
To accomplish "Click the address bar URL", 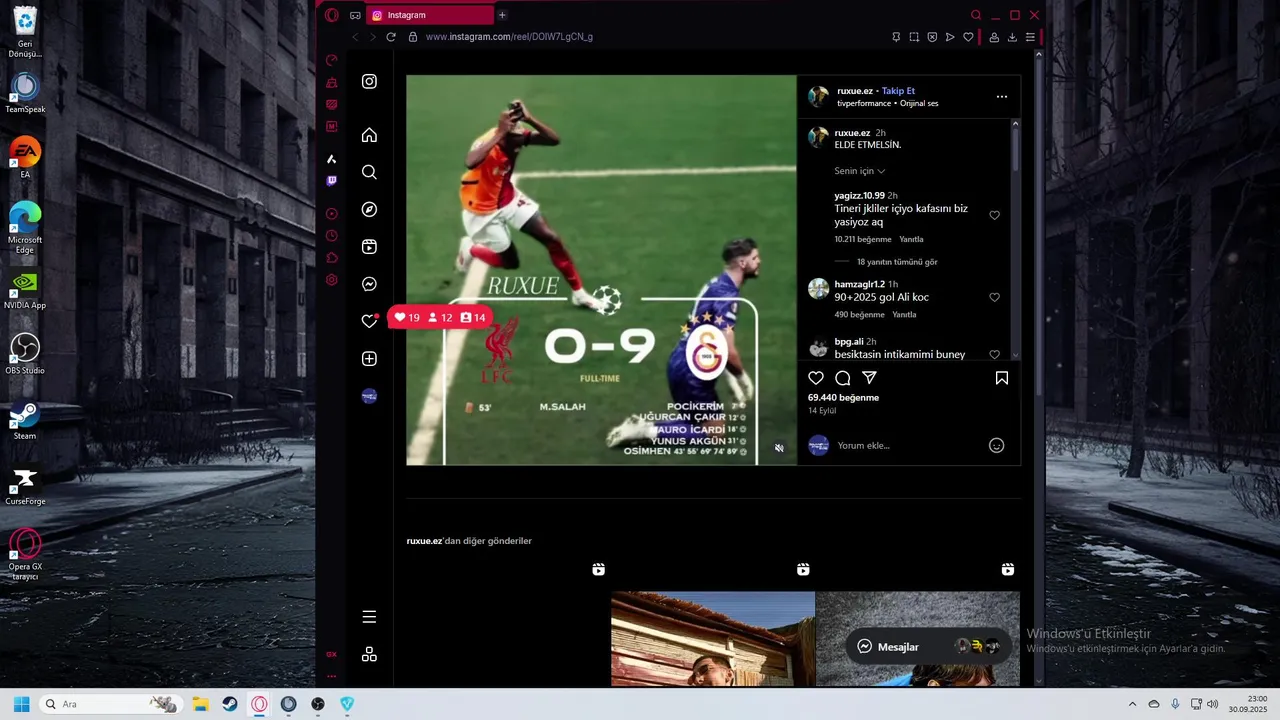I will tap(509, 37).
